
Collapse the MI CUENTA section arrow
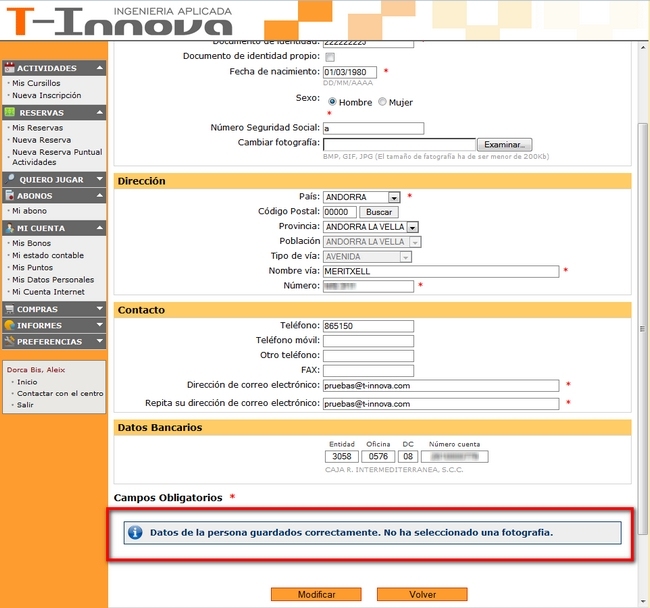(x=100, y=228)
